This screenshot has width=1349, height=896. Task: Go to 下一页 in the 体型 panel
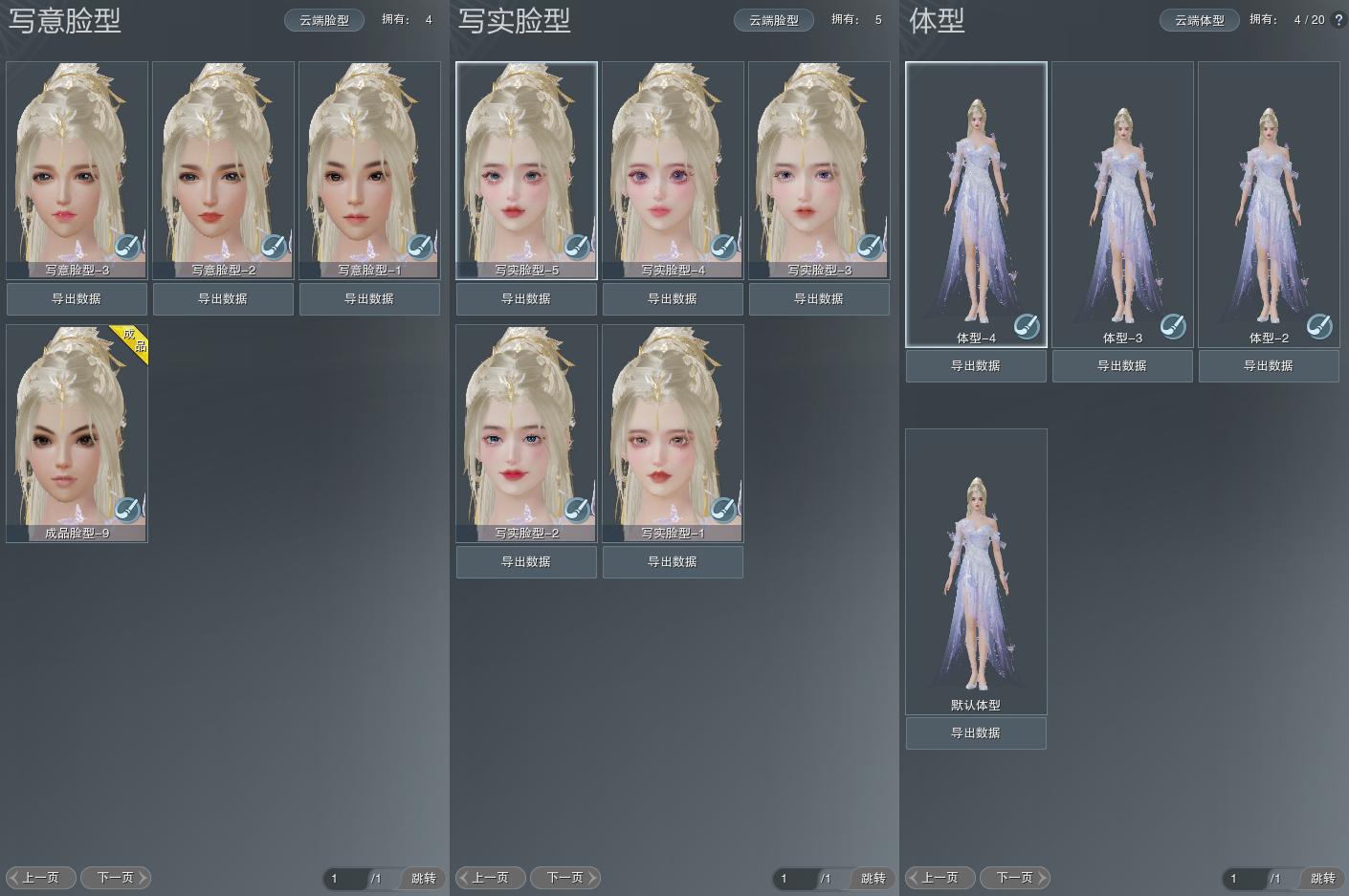[x=1015, y=877]
